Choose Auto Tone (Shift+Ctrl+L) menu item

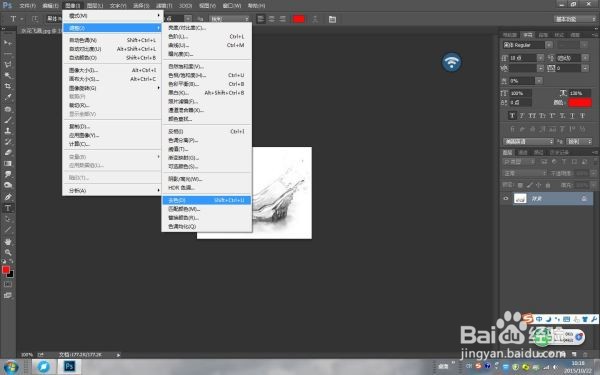tap(112, 40)
